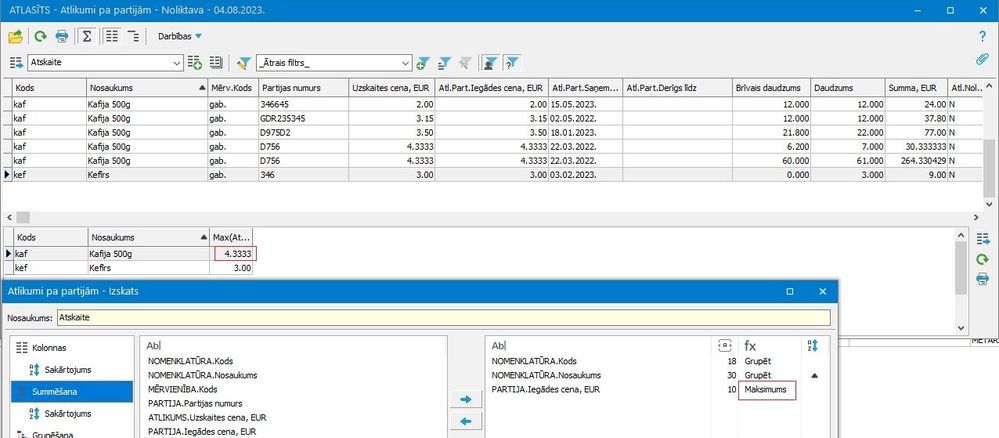
Task: Click the open folder icon in toolbar
Action: click(x=15, y=36)
